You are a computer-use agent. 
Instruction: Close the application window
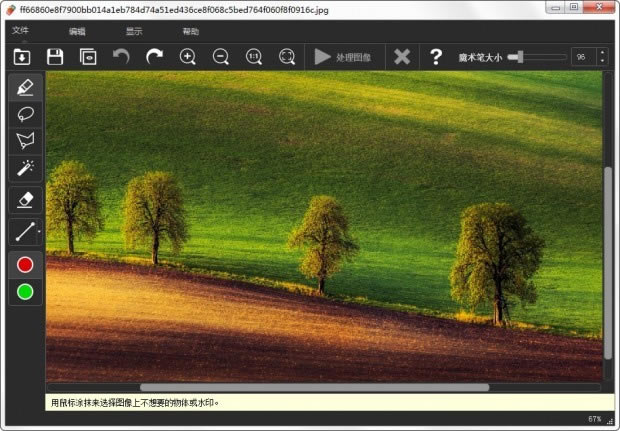(x=599, y=7)
